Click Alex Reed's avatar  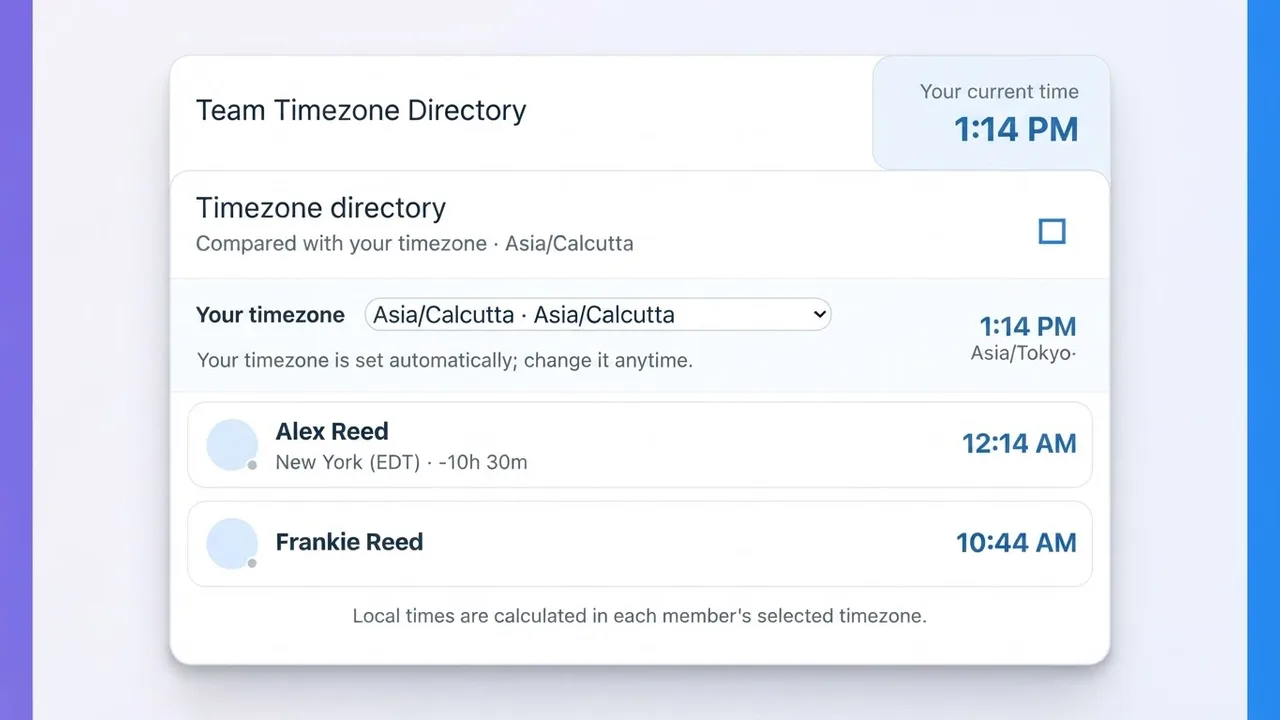[x=232, y=445]
